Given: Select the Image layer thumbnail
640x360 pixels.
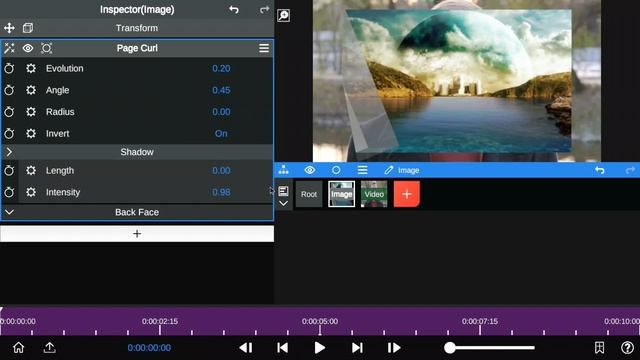Looking at the screenshot, I should click(x=342, y=194).
